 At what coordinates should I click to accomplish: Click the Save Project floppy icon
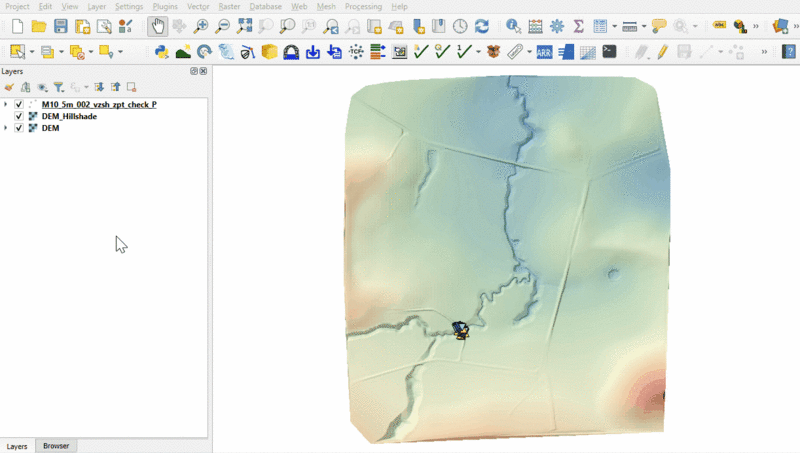(61, 26)
